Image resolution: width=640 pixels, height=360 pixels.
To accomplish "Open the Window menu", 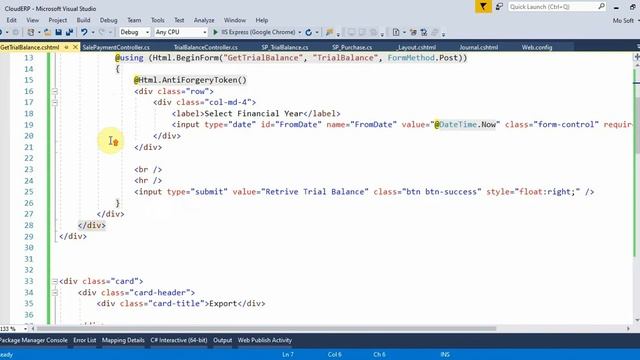I will click(x=235, y=20).
